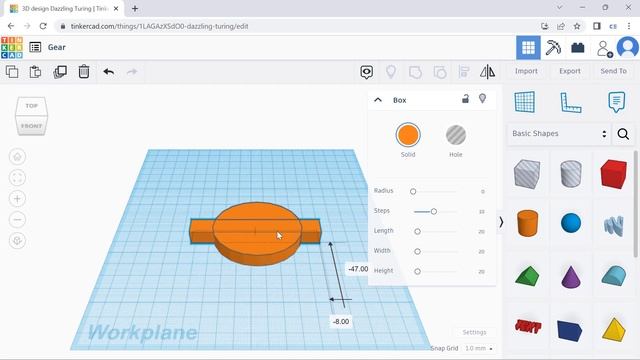
Task: Click the Send To button
Action: [613, 71]
